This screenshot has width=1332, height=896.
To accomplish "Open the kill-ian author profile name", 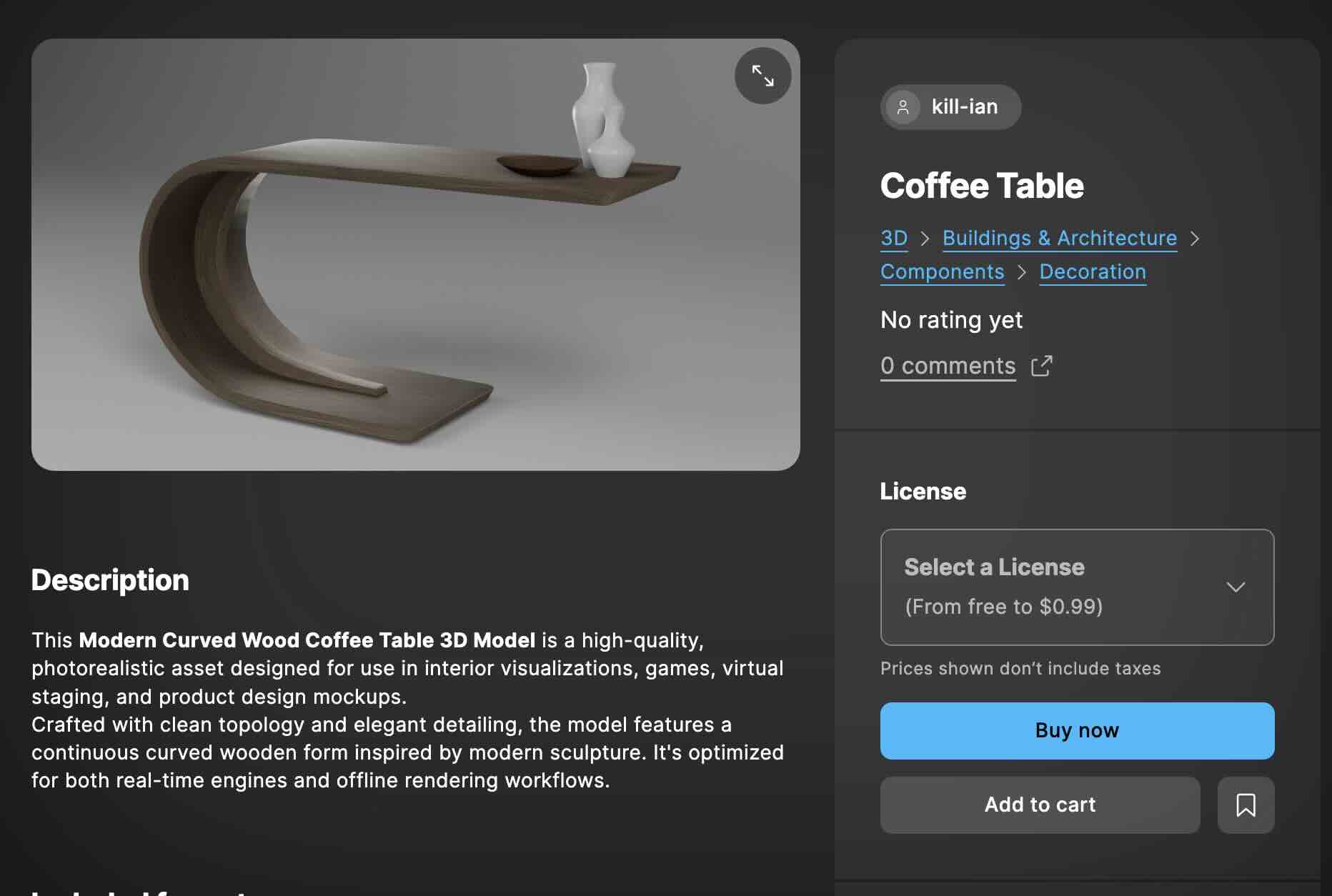I will [x=964, y=107].
